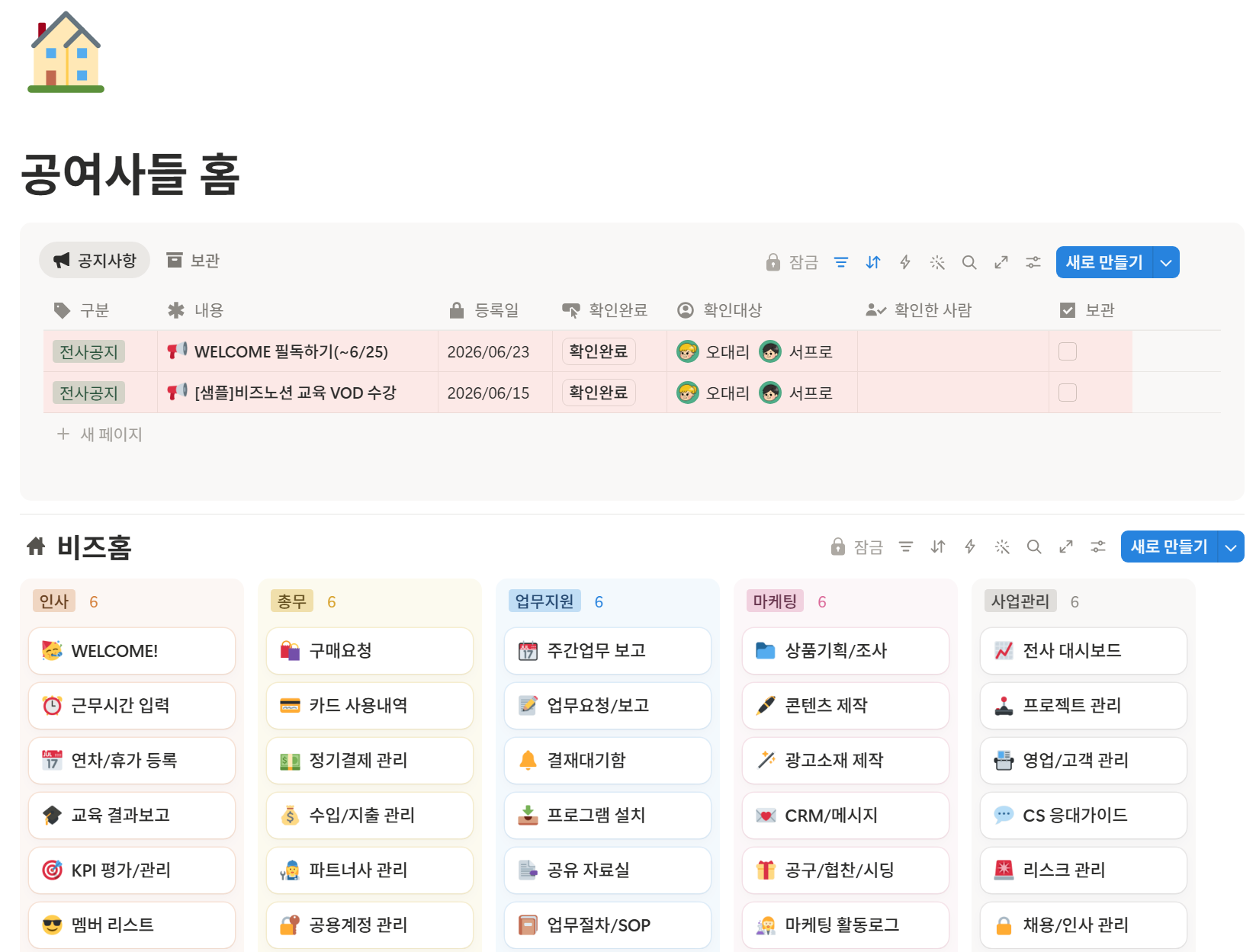Click the house page icon
1256x952 pixels.
[66, 52]
